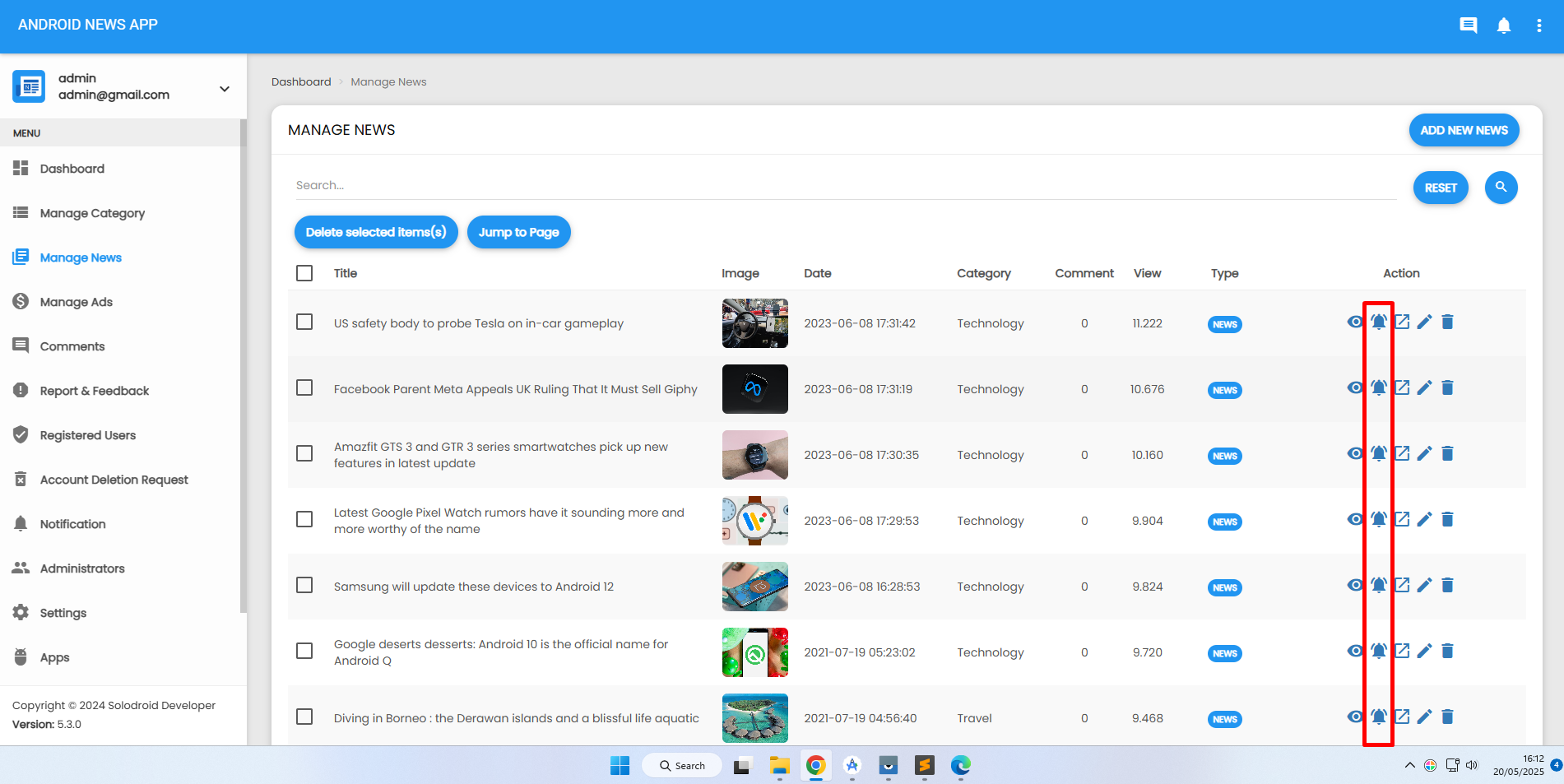Open the three-dot overflow menu

[x=1538, y=26]
